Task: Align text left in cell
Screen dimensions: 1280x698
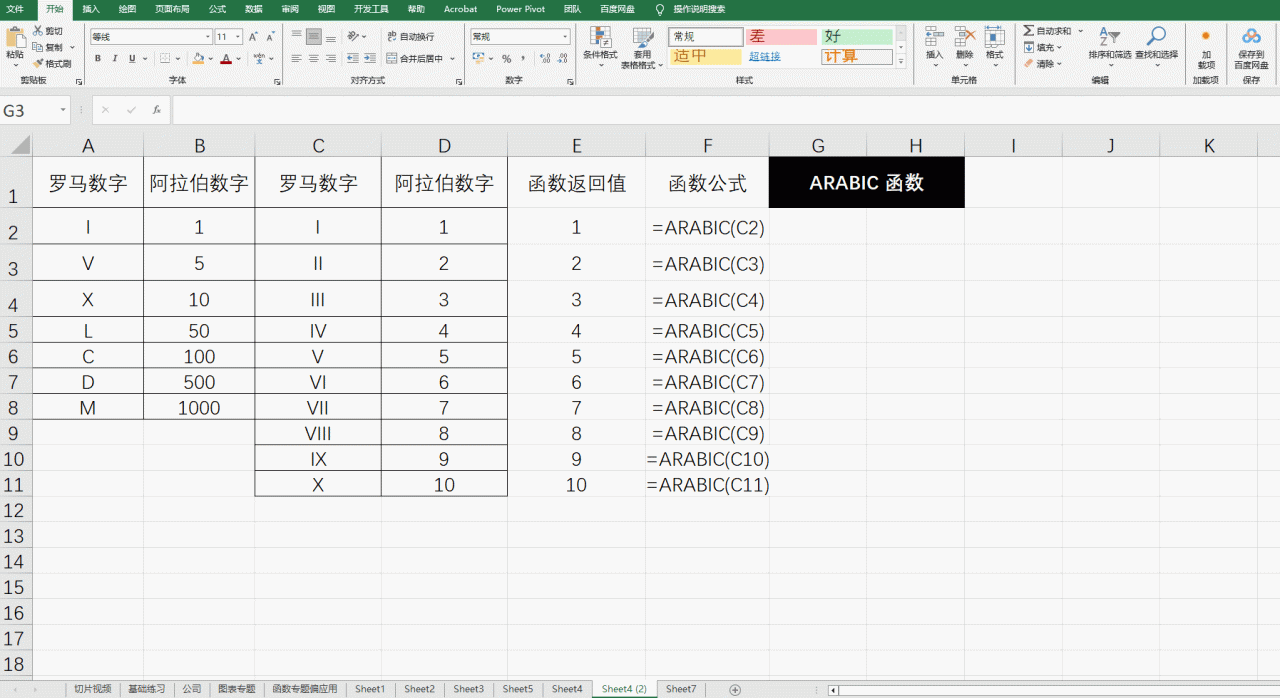Action: (297, 59)
